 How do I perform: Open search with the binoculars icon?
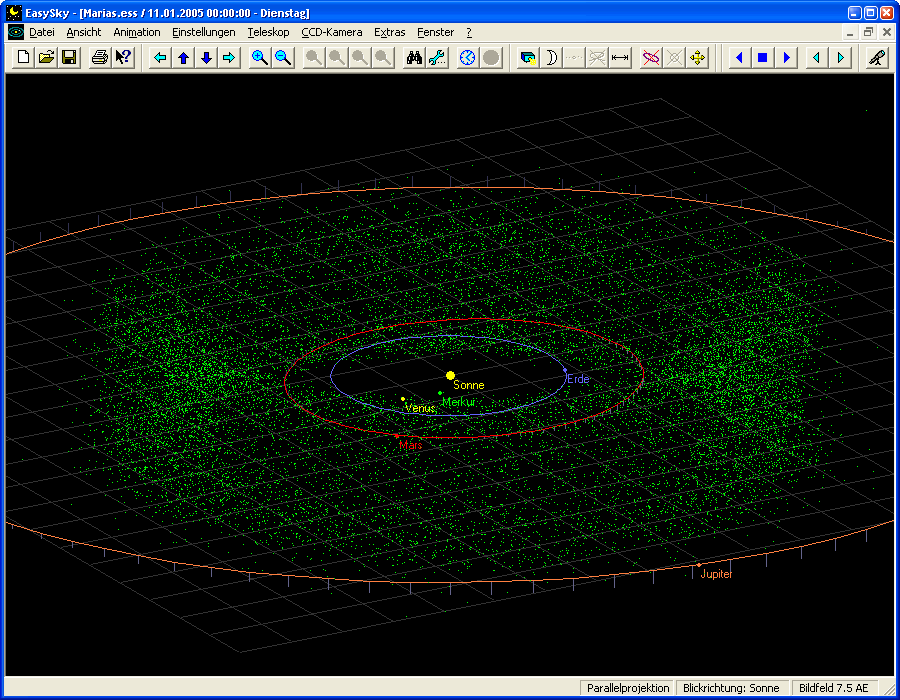click(414, 58)
